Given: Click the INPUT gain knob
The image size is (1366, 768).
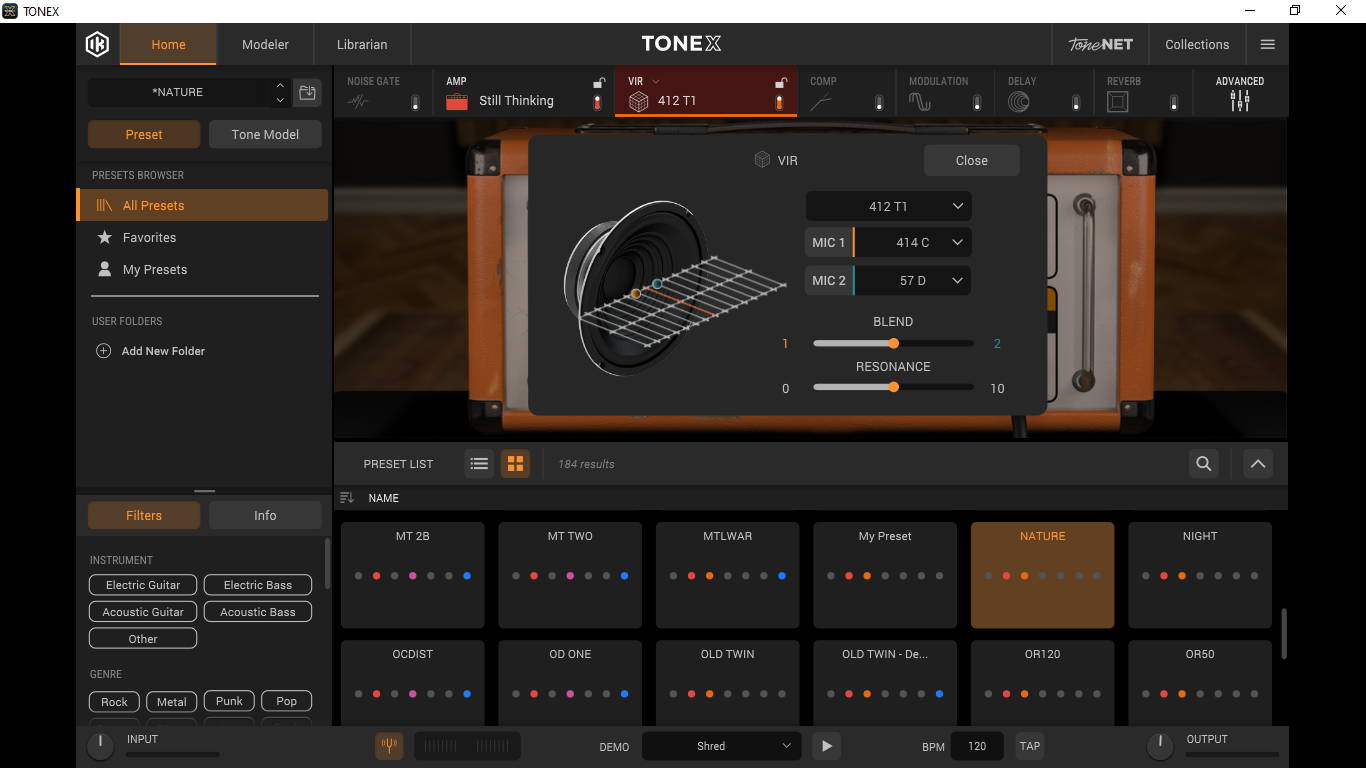Looking at the screenshot, I should [101, 746].
